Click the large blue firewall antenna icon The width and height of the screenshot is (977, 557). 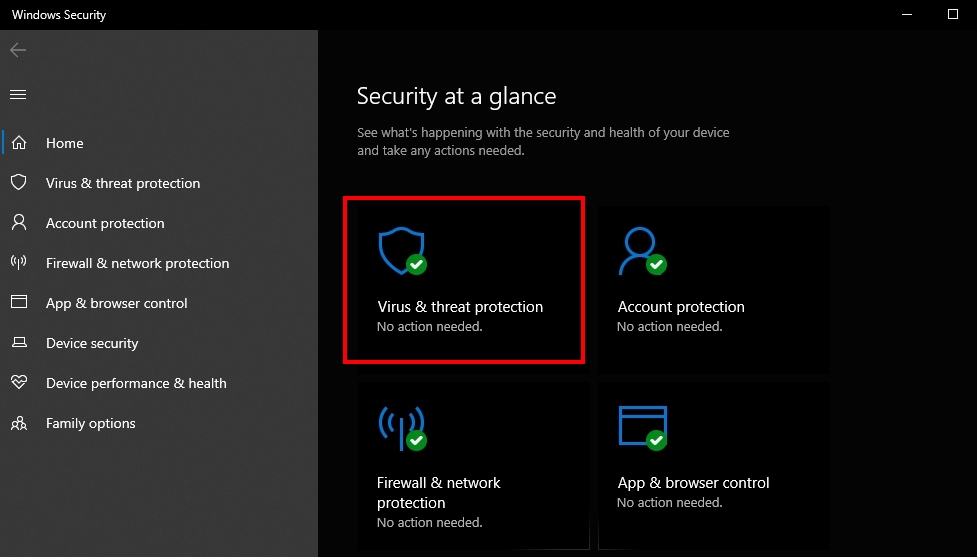(x=403, y=427)
